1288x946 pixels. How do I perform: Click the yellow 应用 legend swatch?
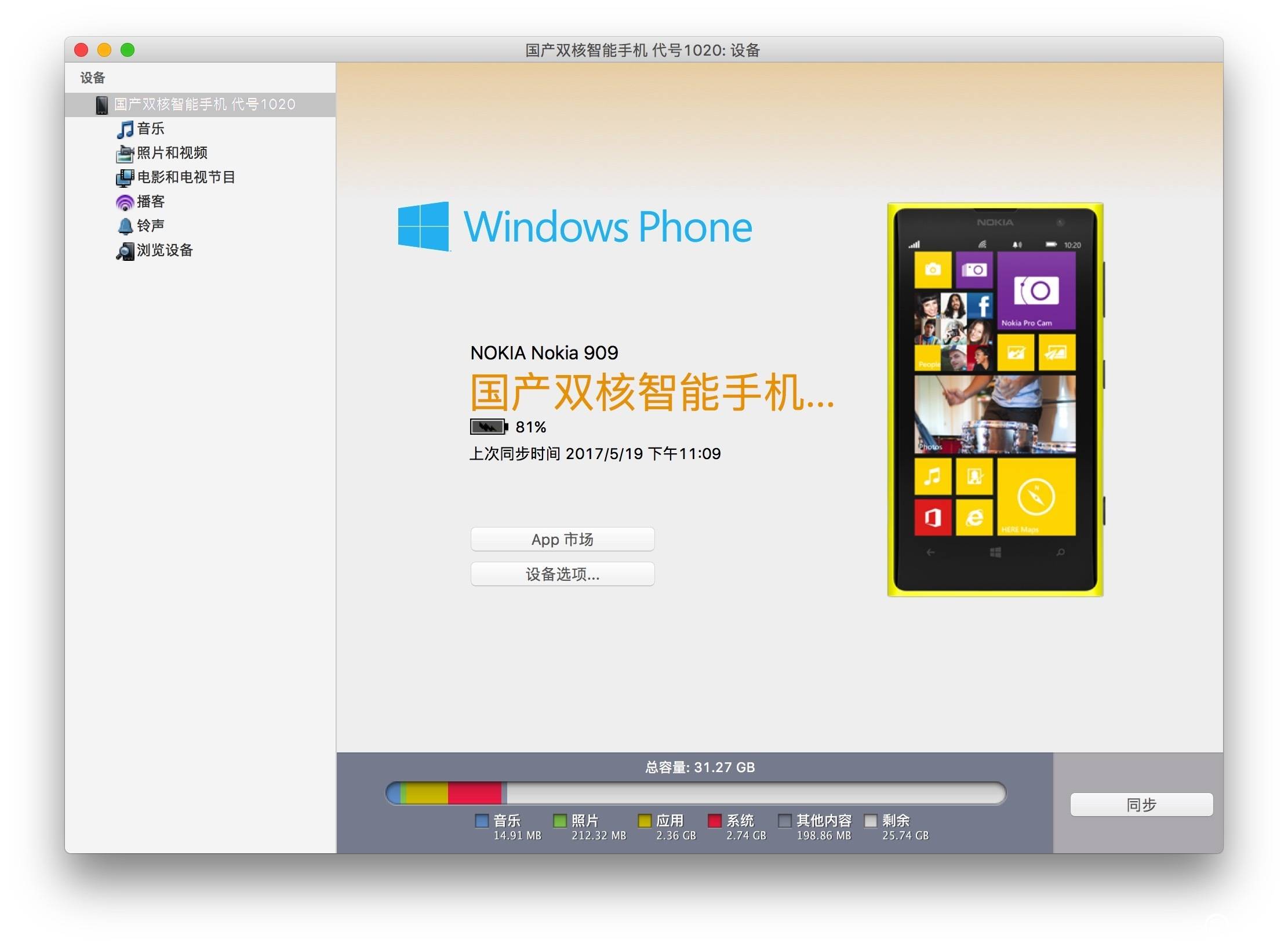click(x=645, y=821)
